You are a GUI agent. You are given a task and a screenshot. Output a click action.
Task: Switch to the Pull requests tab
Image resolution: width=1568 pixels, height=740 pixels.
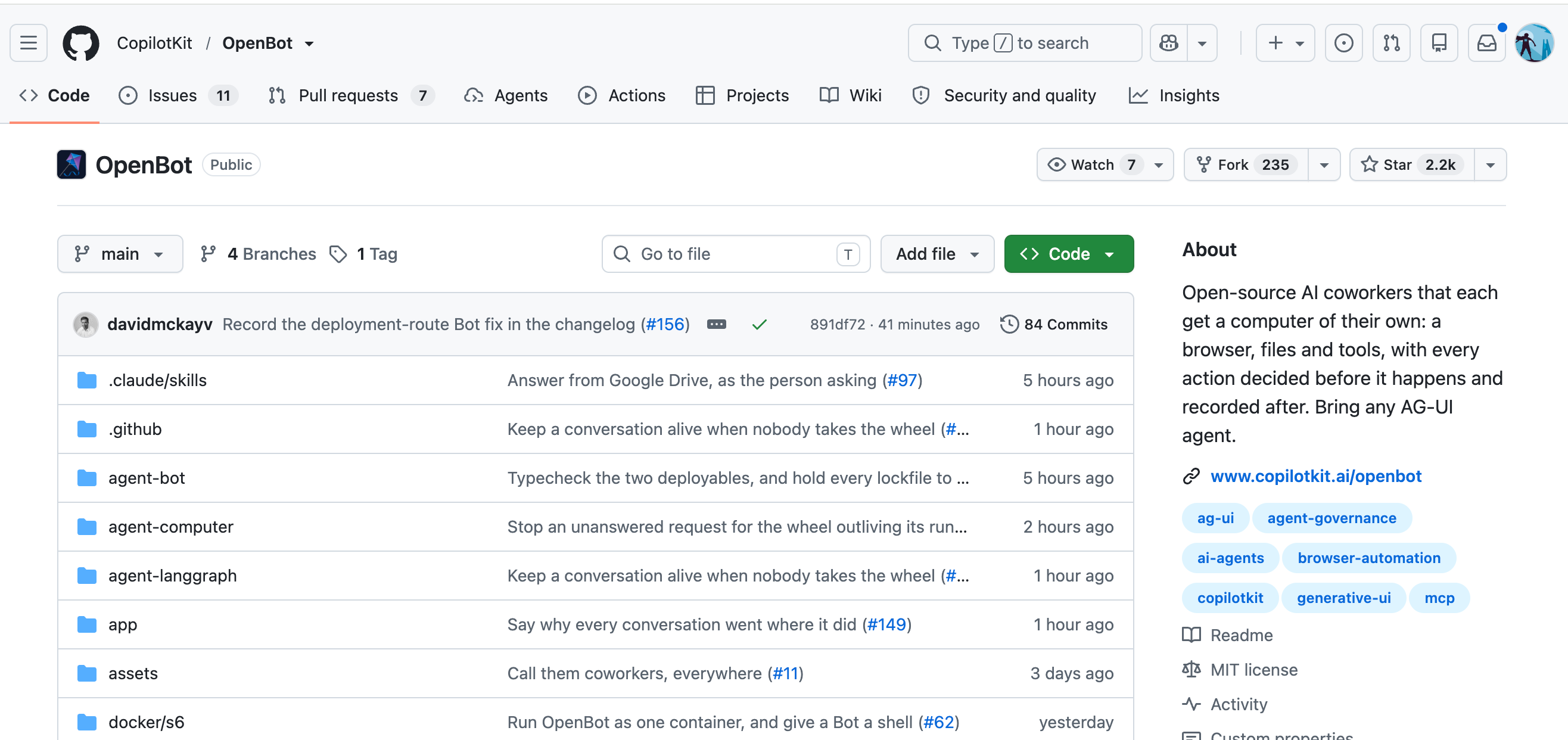(x=351, y=95)
